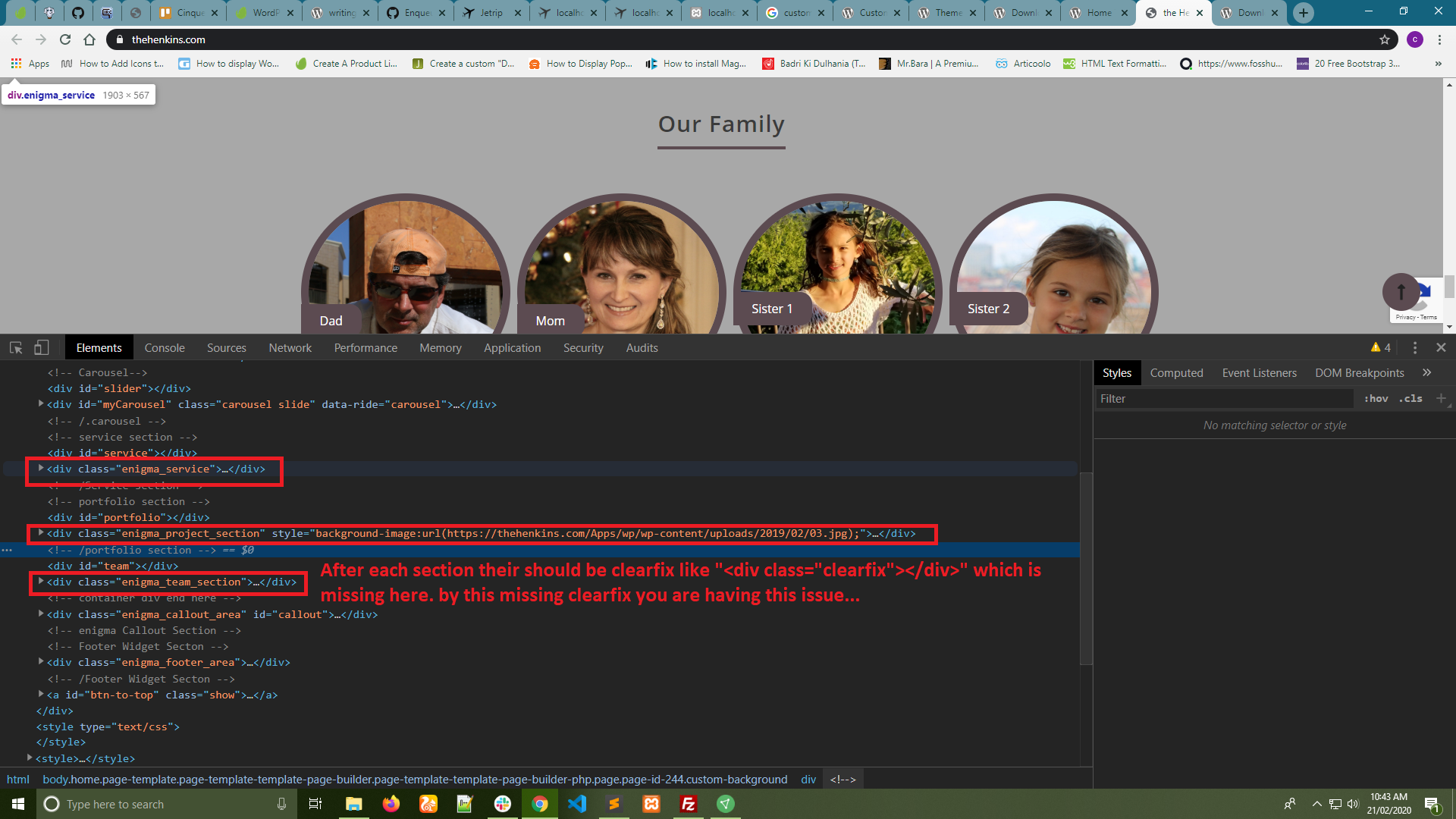Open FileZilla from the taskbar
Viewport: 1456px width, 819px height.
689,804
